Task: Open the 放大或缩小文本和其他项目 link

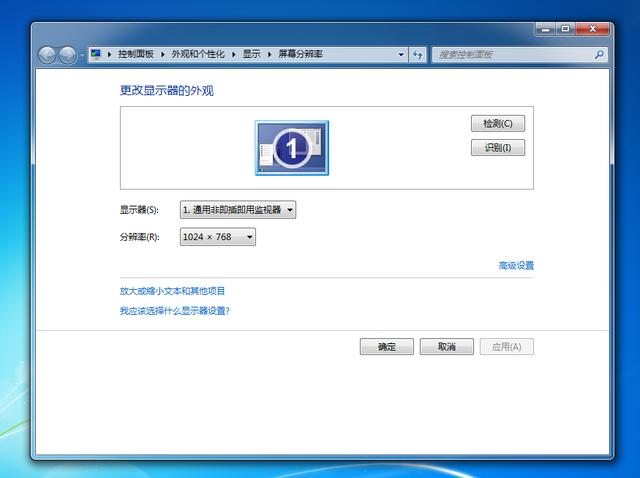Action: click(172, 291)
